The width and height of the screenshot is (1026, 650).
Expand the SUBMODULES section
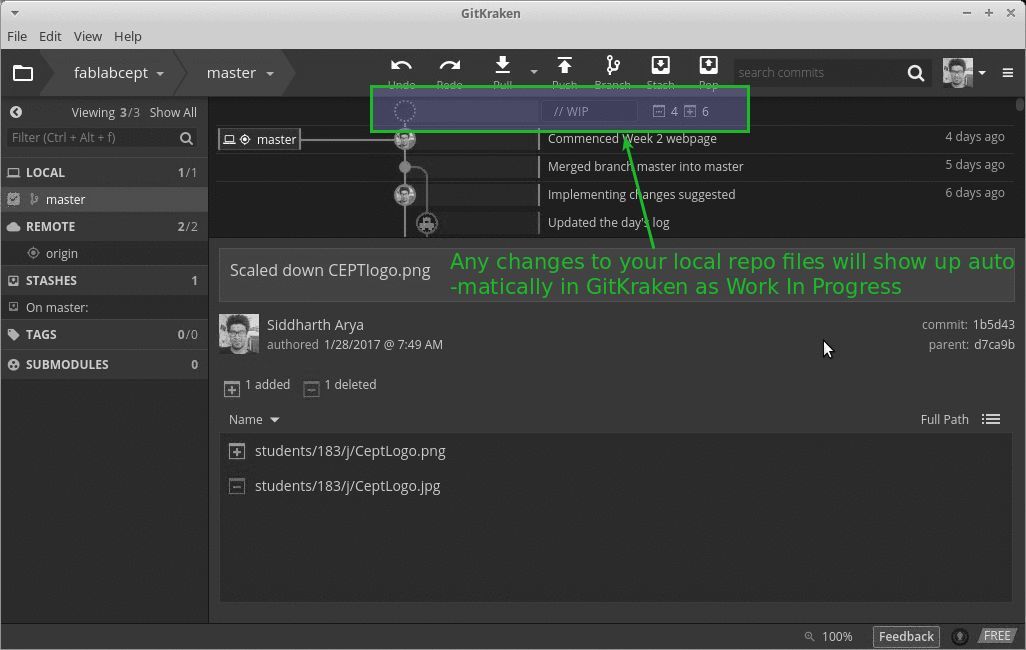coord(104,365)
